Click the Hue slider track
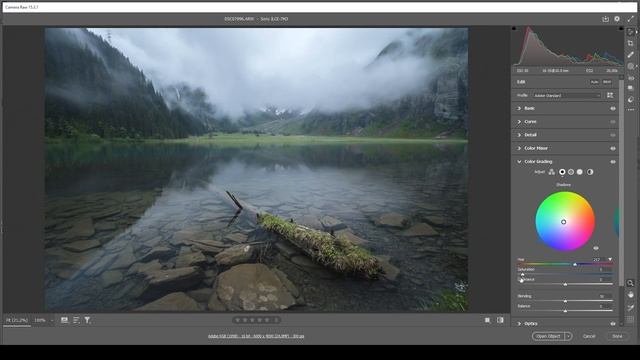This screenshot has width=640, height=360. click(565, 264)
